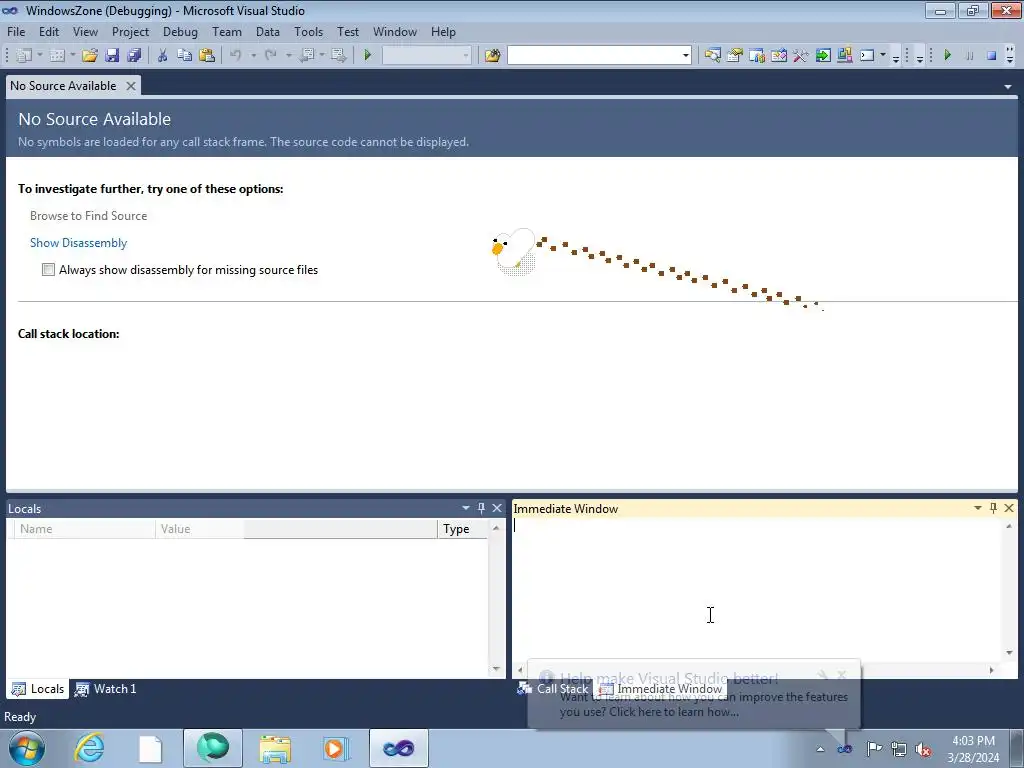Click the green Start Debugging arrow left of the configuration box
This screenshot has width=1024, height=768.
point(368,56)
